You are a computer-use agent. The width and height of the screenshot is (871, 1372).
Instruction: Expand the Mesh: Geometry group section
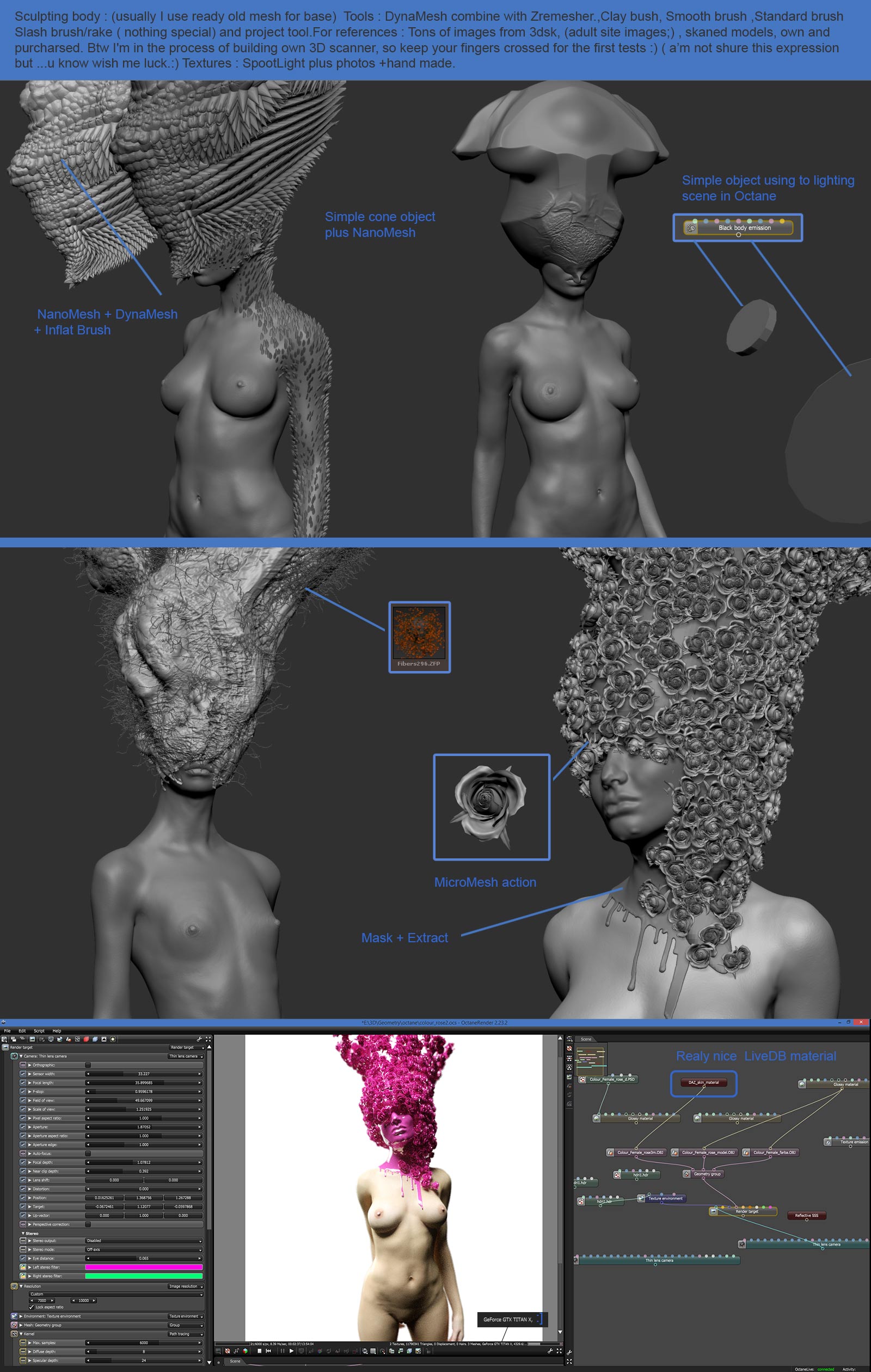pos(21,1325)
